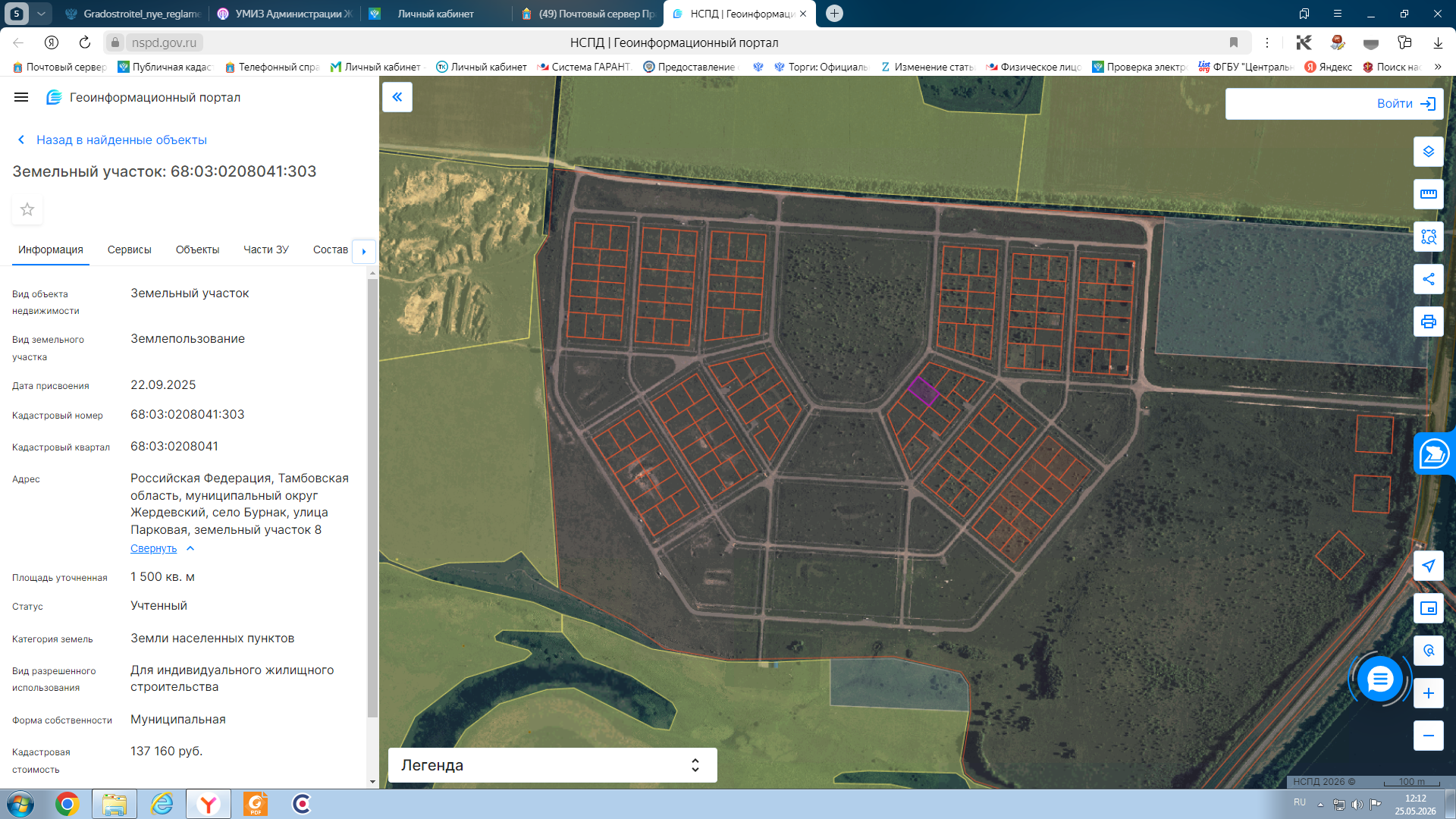Open the Система ГАРАНТ bookmark

tap(584, 67)
